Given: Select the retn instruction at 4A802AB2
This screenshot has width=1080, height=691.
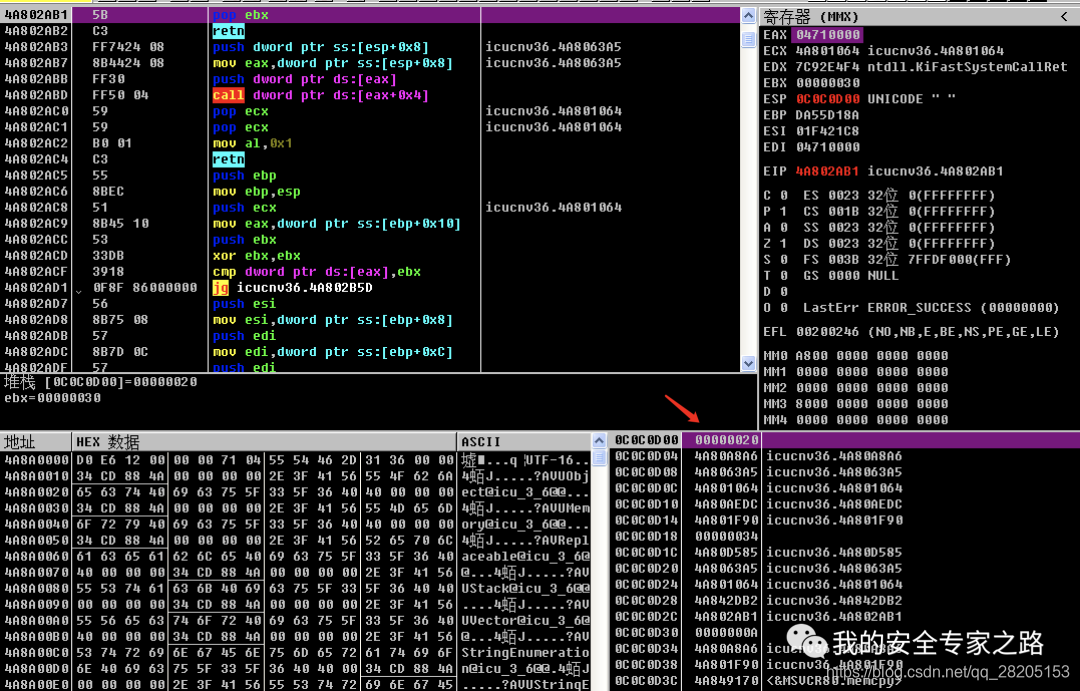Looking at the screenshot, I should click(229, 30).
